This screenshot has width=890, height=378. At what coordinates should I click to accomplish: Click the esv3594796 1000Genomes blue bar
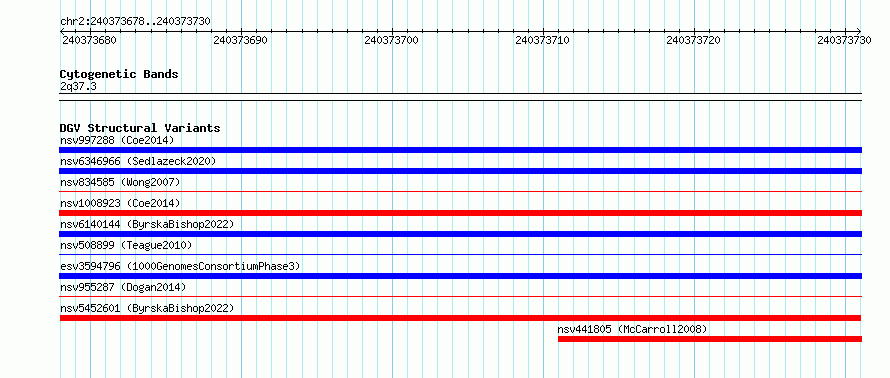coord(460,276)
